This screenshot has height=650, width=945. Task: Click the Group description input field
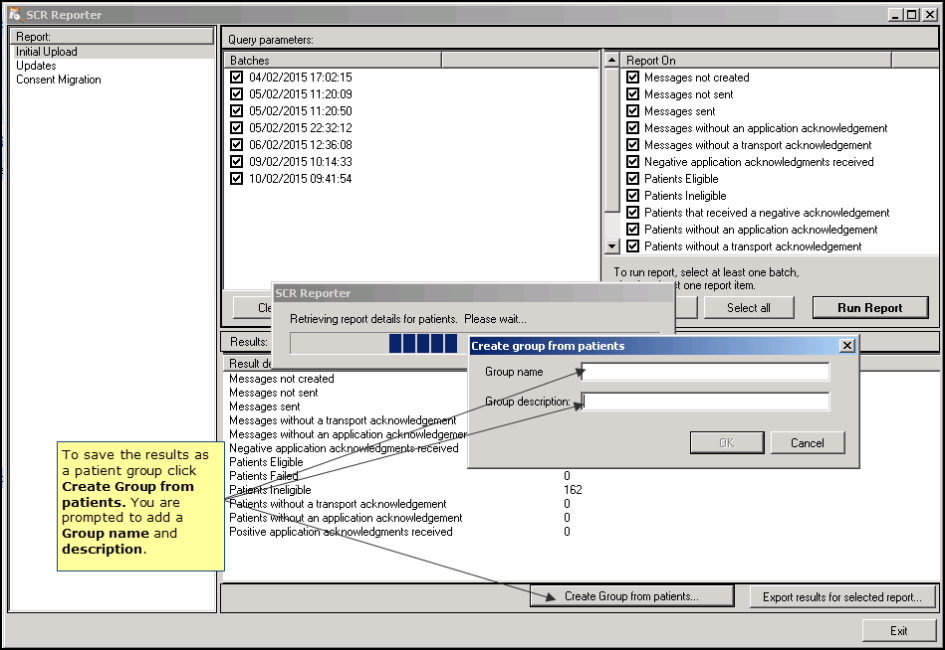pos(706,402)
